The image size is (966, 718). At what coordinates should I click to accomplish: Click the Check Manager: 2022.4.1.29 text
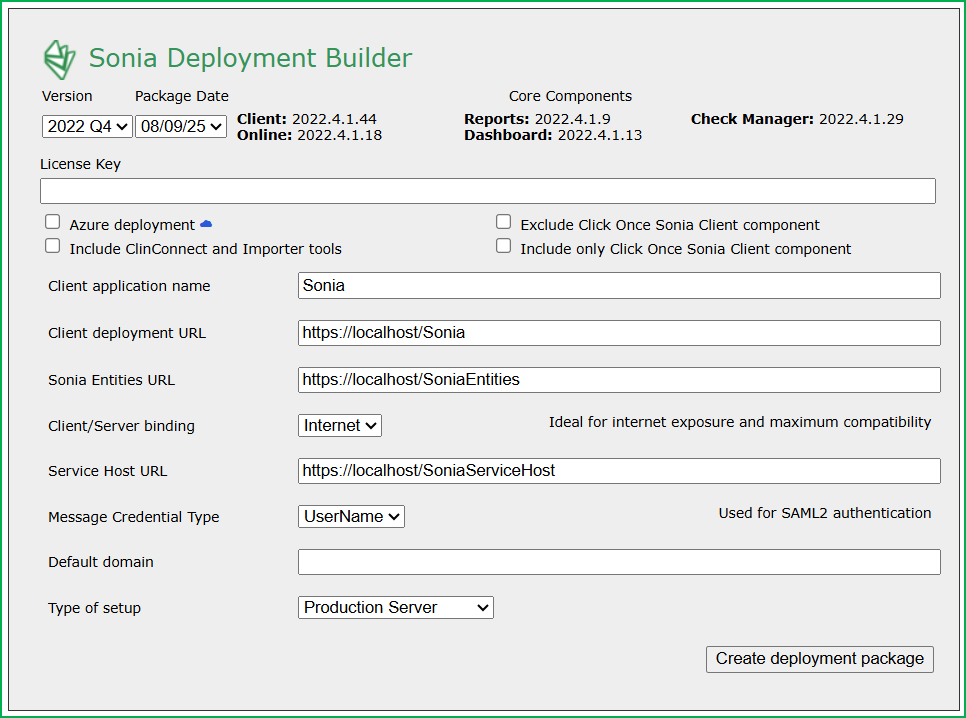coord(797,119)
